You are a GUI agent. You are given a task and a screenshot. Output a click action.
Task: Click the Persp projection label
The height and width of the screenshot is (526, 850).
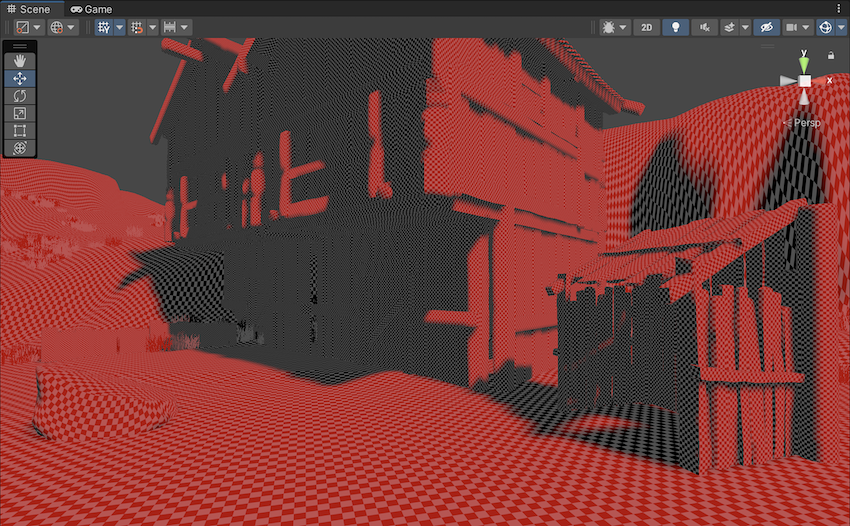(x=806, y=123)
